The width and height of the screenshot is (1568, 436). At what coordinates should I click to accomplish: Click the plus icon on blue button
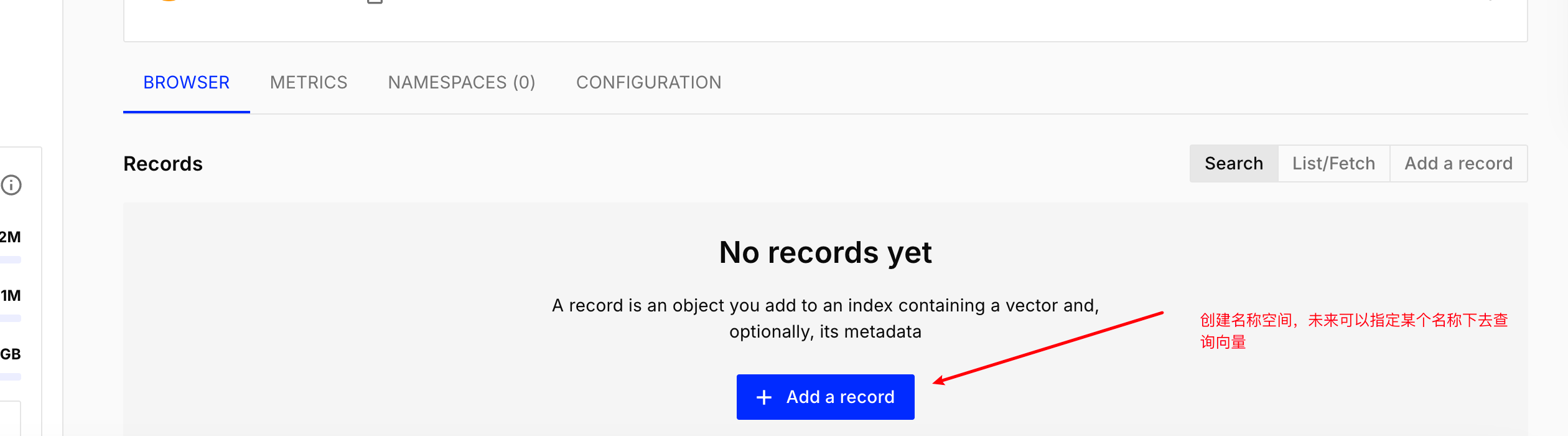(764, 397)
